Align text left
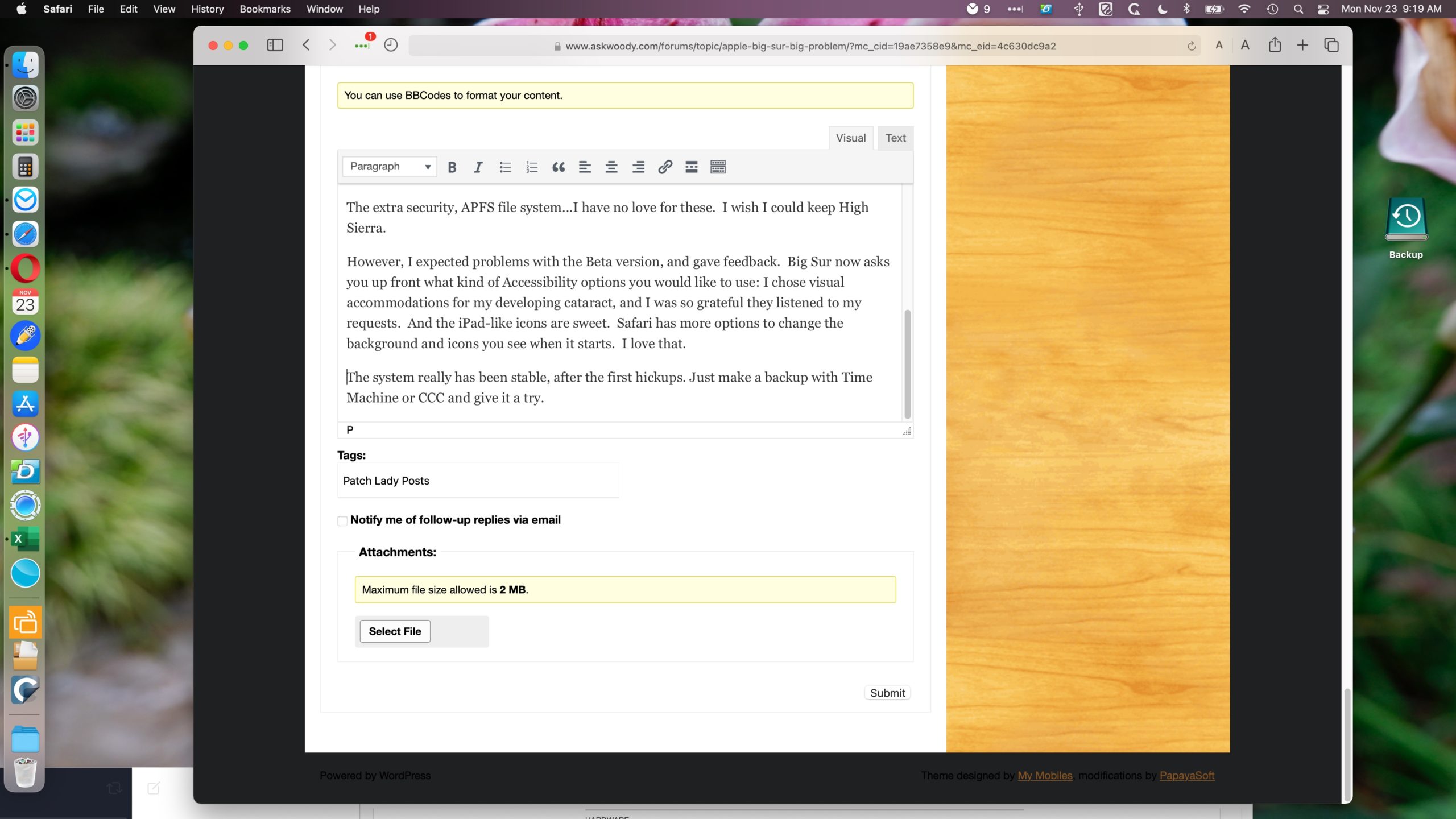This screenshot has height=819, width=1456. (x=585, y=167)
